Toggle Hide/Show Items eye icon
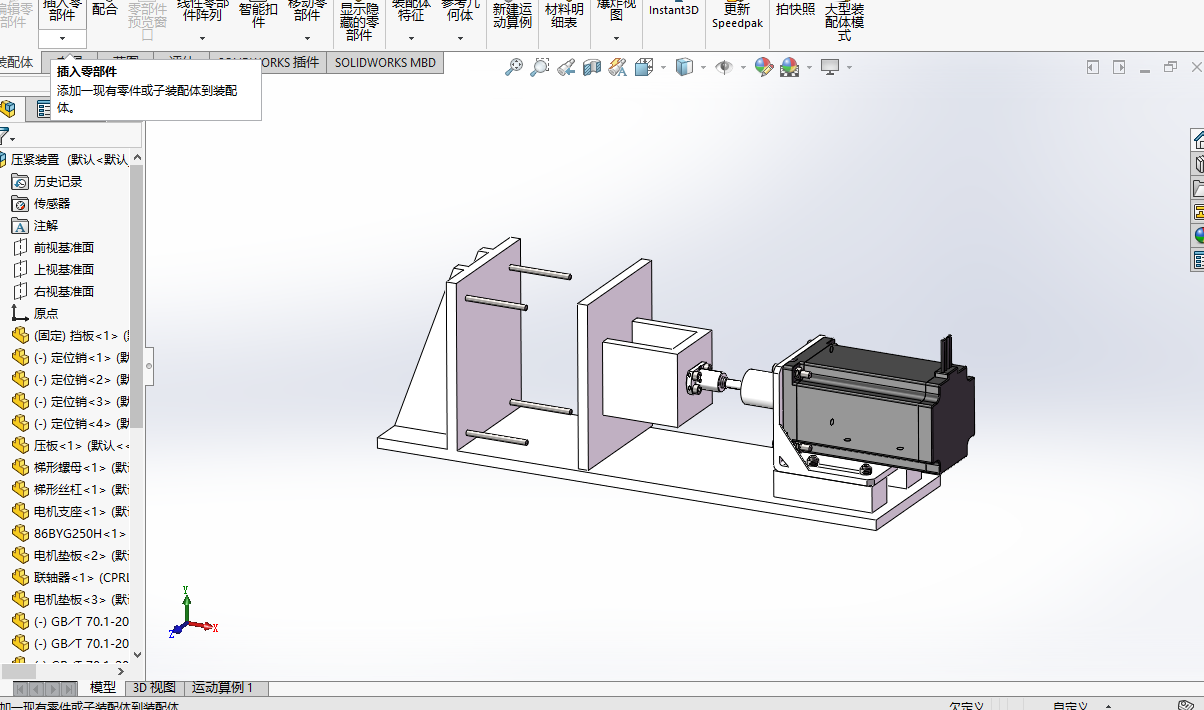The width and height of the screenshot is (1204, 710). coord(723,67)
